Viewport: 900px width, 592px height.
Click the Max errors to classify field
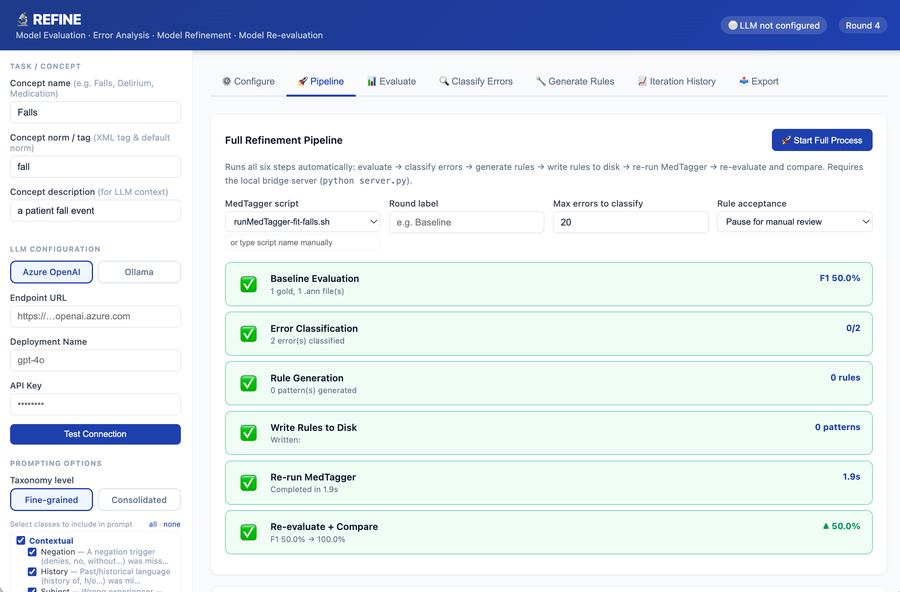[630, 222]
